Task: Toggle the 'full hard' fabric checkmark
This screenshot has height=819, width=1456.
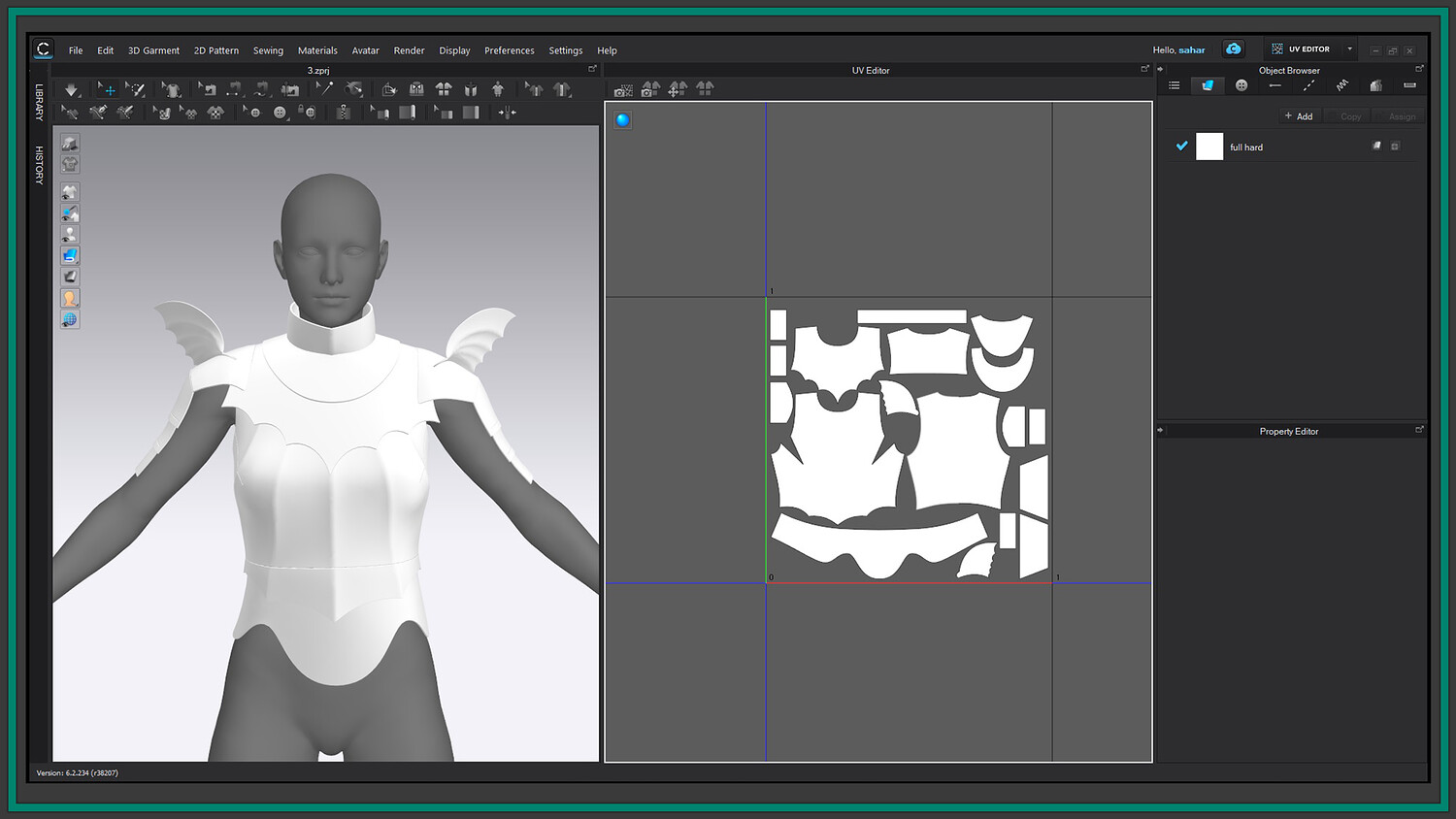Action: [1181, 147]
